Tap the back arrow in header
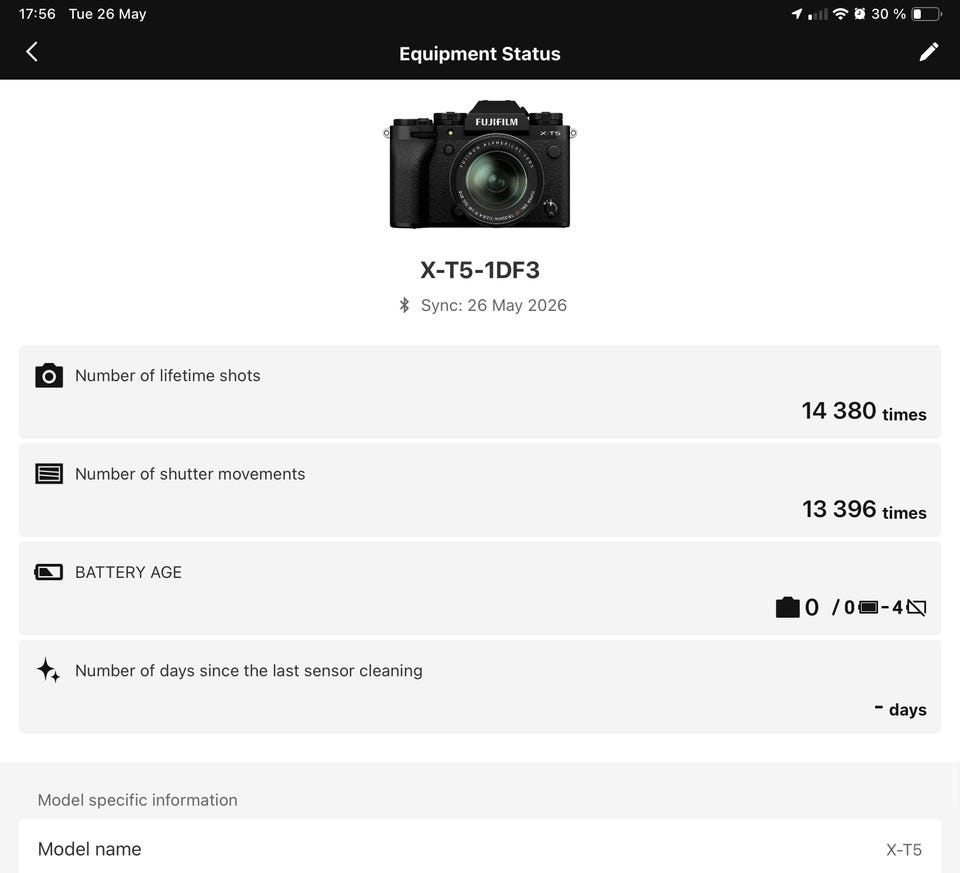 click(x=32, y=52)
